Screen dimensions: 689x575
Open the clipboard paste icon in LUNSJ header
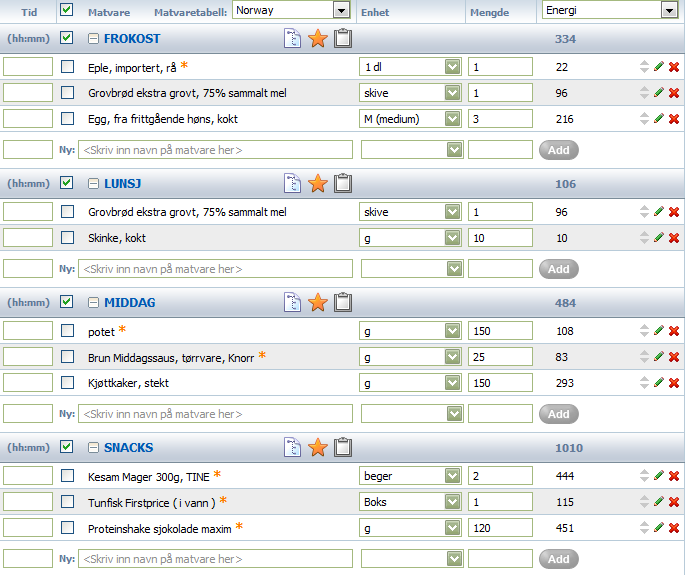(x=343, y=183)
